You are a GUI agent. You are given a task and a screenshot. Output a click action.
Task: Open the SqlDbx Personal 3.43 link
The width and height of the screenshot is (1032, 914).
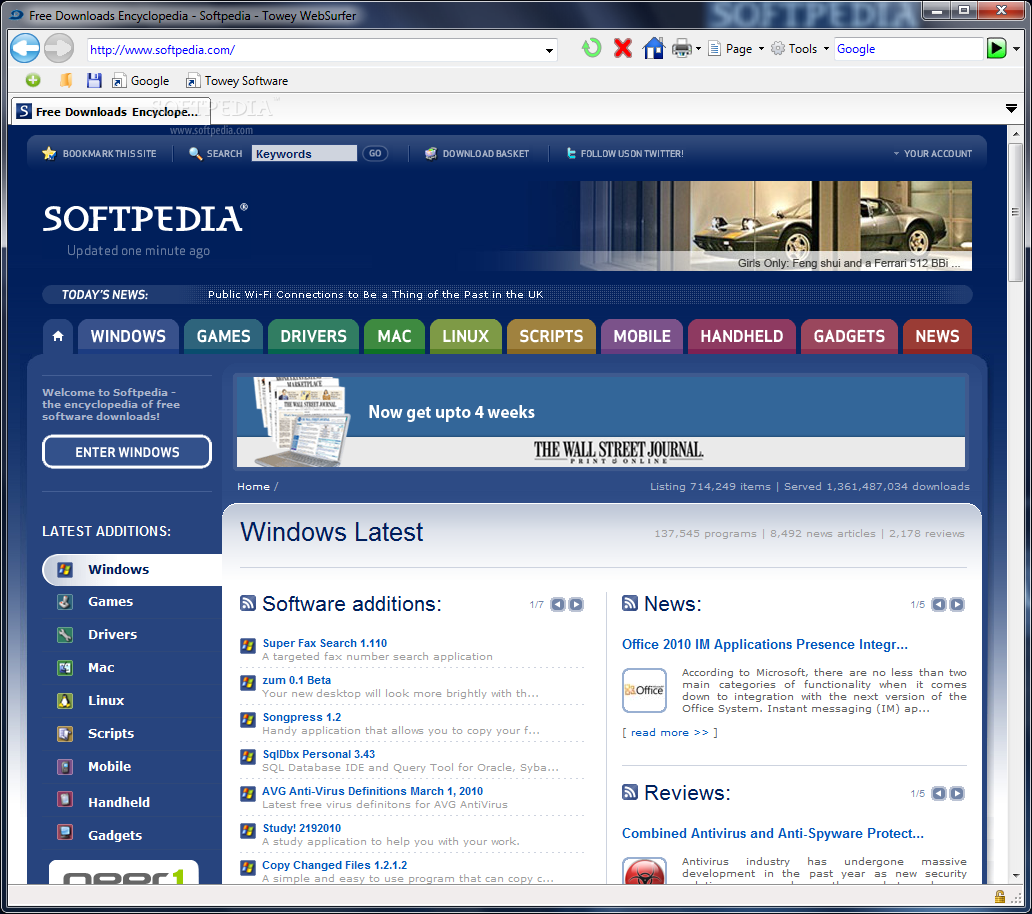click(x=319, y=754)
